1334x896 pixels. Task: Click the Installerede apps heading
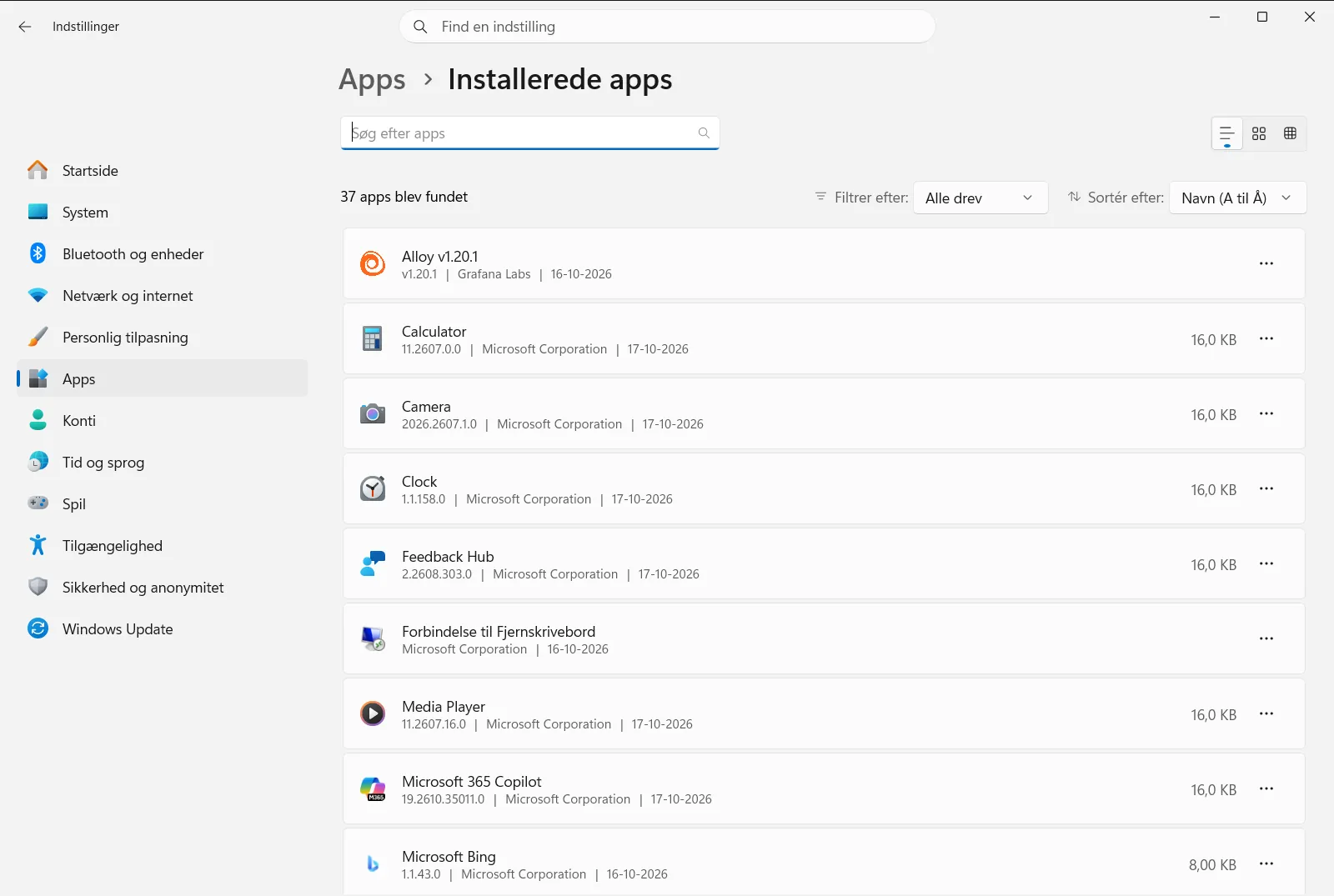click(x=560, y=79)
